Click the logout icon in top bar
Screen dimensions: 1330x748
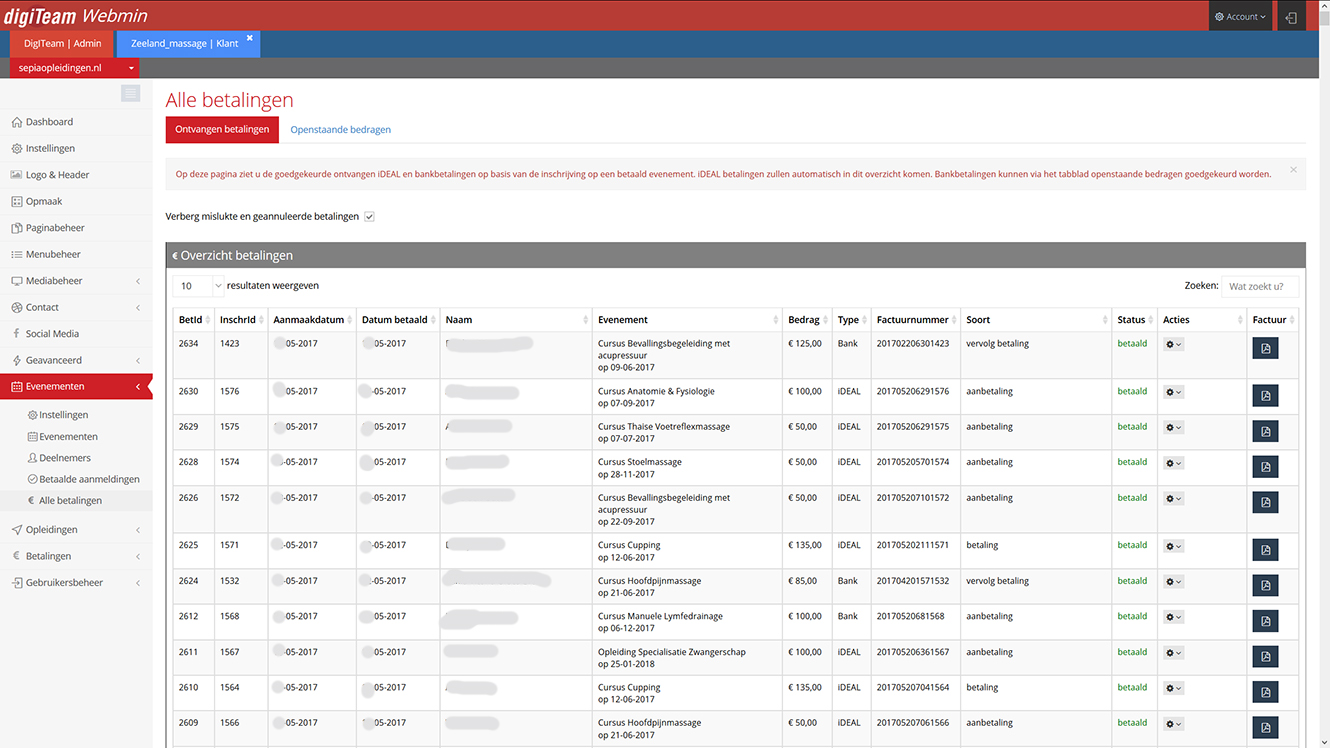click(x=1291, y=17)
